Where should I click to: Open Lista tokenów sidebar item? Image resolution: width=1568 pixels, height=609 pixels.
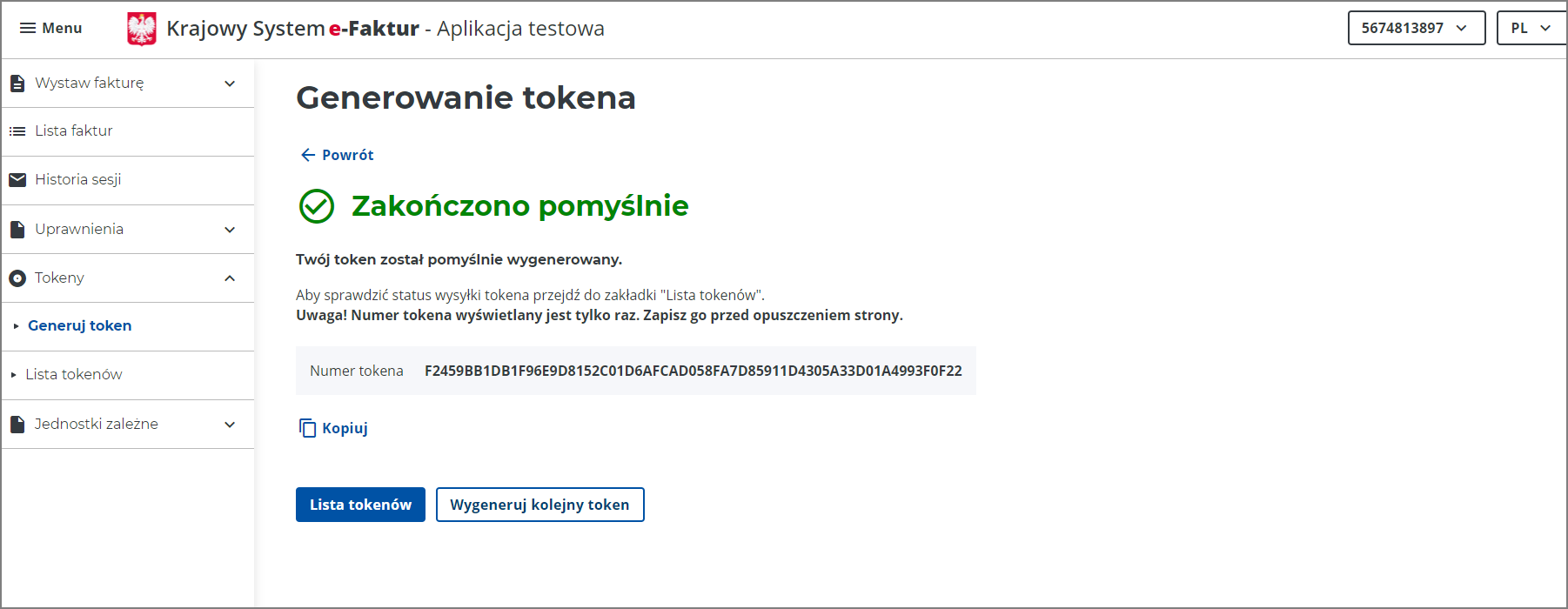pyautogui.click(x=74, y=374)
